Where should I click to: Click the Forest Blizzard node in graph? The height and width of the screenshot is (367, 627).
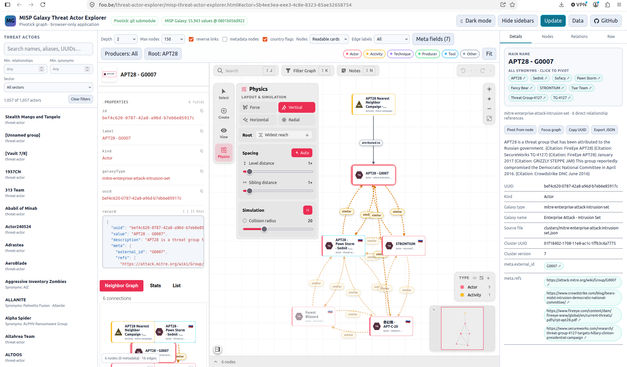tap(314, 316)
